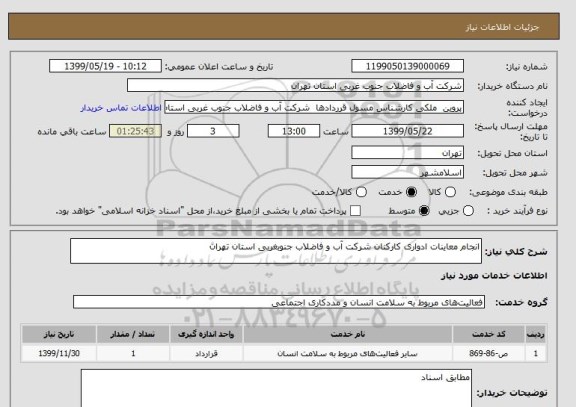Open the اطلاعات تماس خریدار link
576x407 pixels.
point(121,108)
